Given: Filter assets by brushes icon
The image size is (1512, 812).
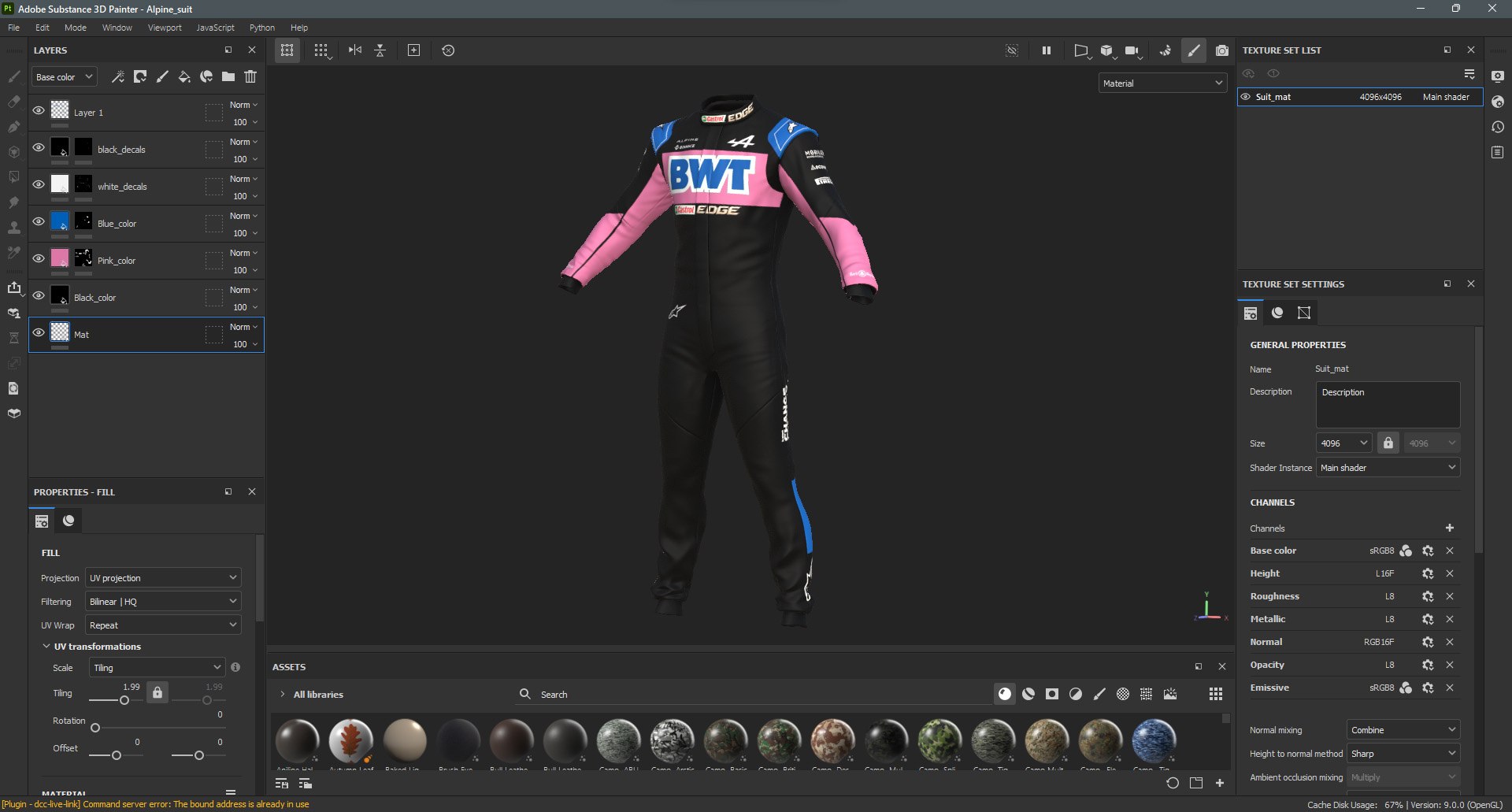Looking at the screenshot, I should click(1099, 694).
